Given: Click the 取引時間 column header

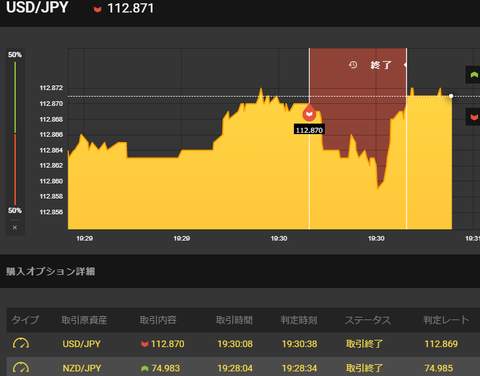Looking at the screenshot, I should coord(234,320).
